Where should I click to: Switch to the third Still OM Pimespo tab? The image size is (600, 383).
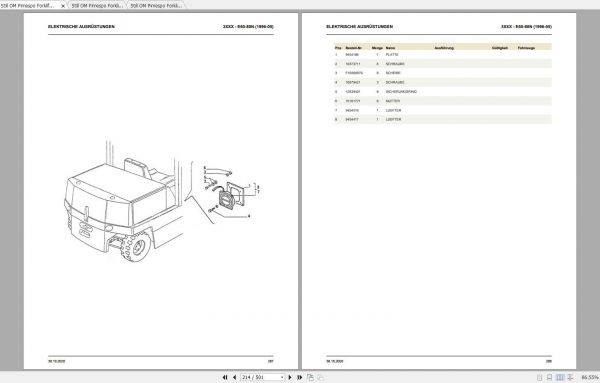pyautogui.click(x=156, y=5)
